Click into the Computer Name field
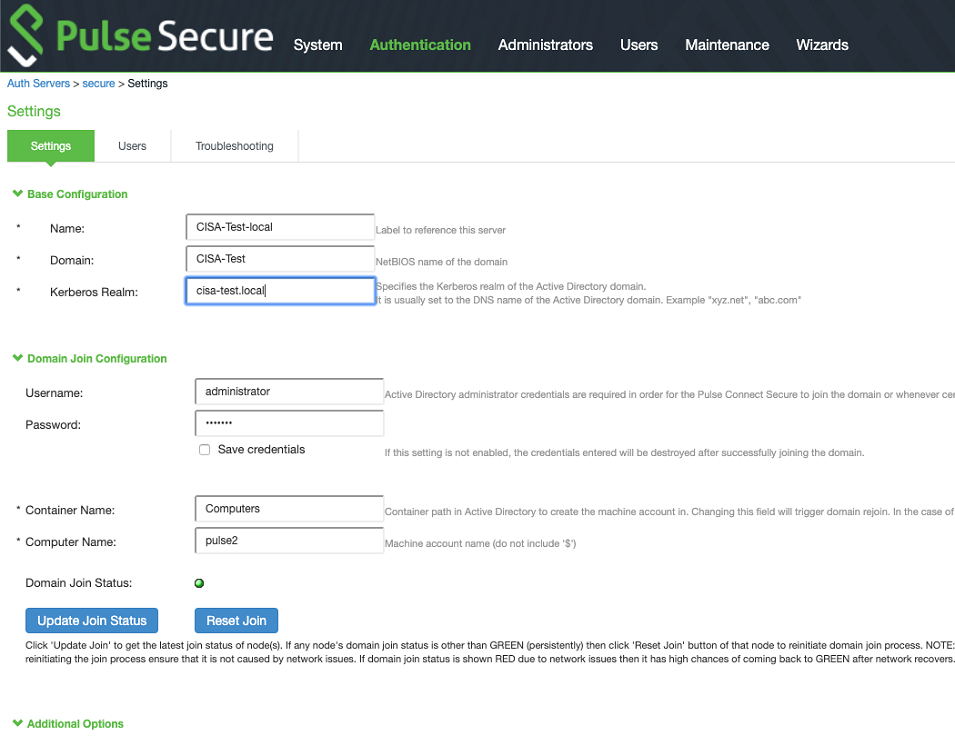 (x=289, y=540)
